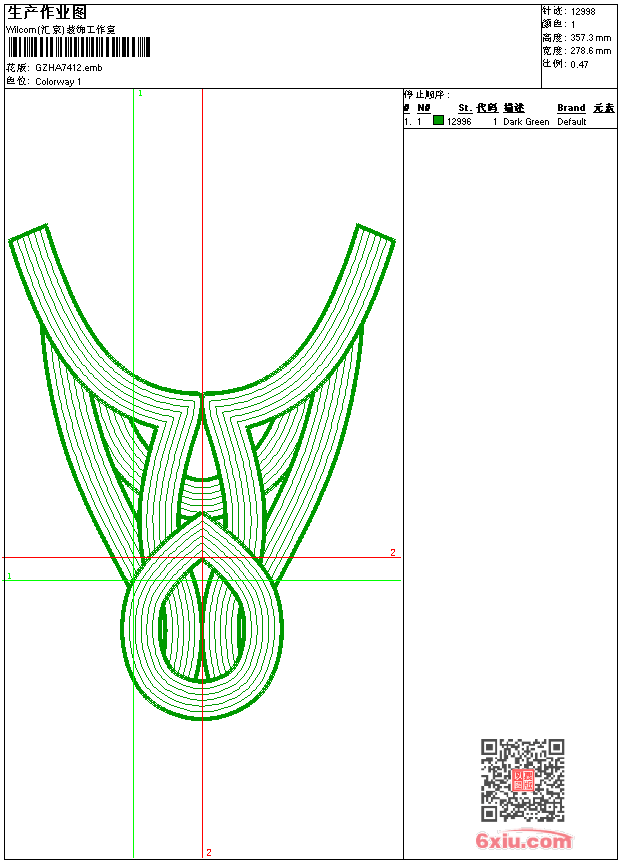Click the red seal inside the QR code
This screenshot has width=620, height=860.
[521, 780]
